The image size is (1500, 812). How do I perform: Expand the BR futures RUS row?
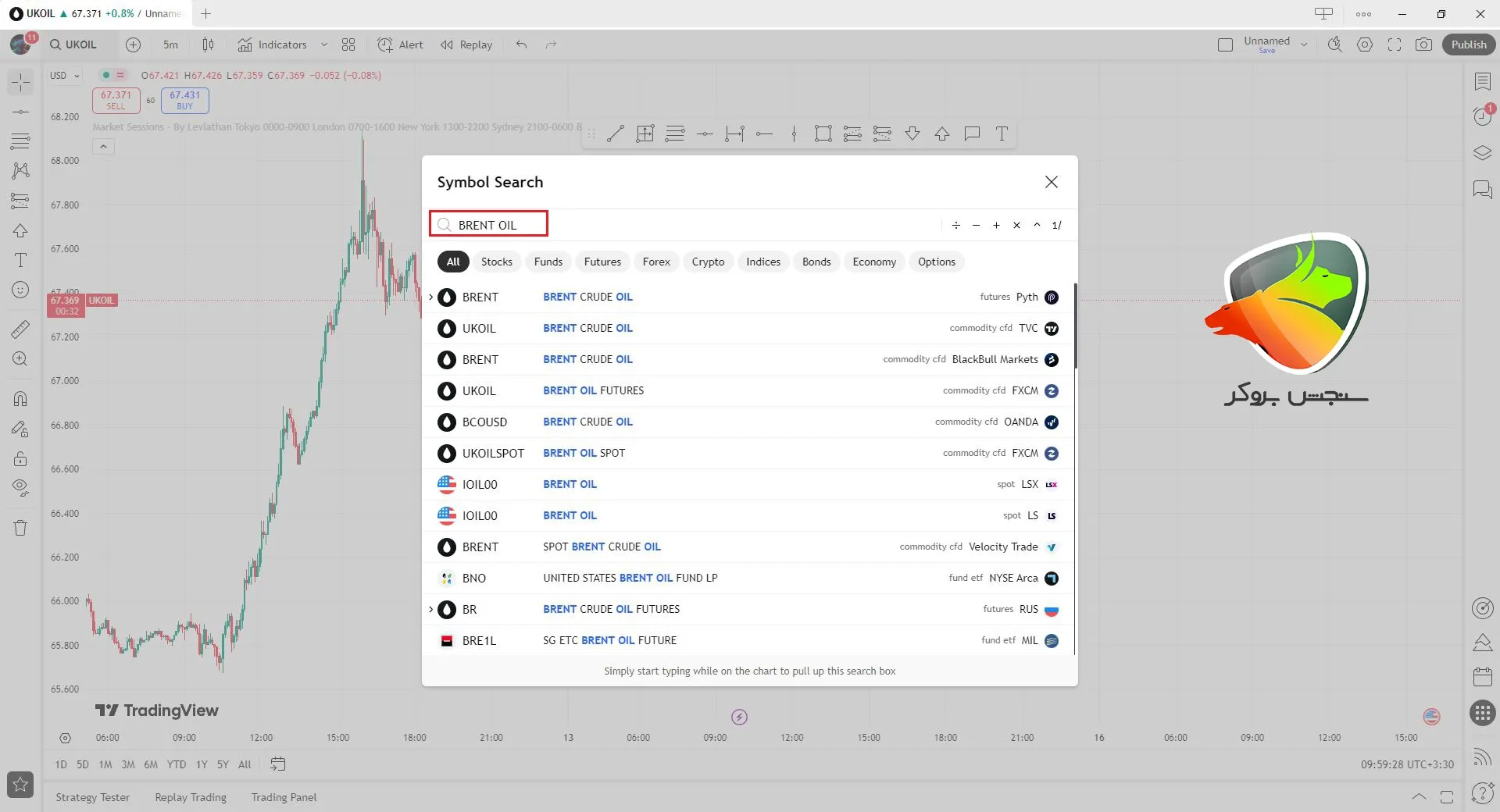pyautogui.click(x=430, y=609)
